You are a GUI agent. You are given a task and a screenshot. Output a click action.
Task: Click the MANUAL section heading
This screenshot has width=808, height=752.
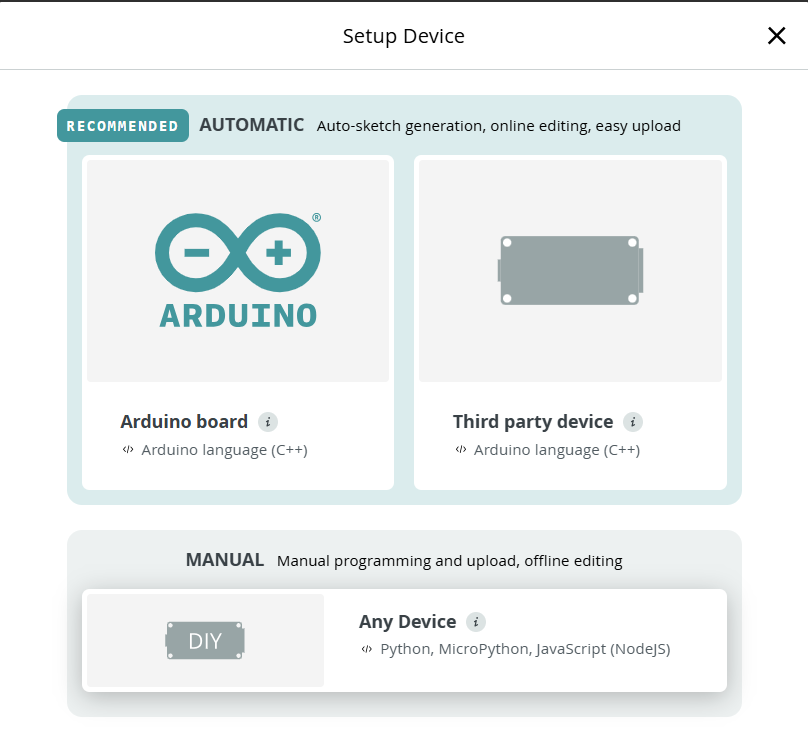tap(224, 560)
